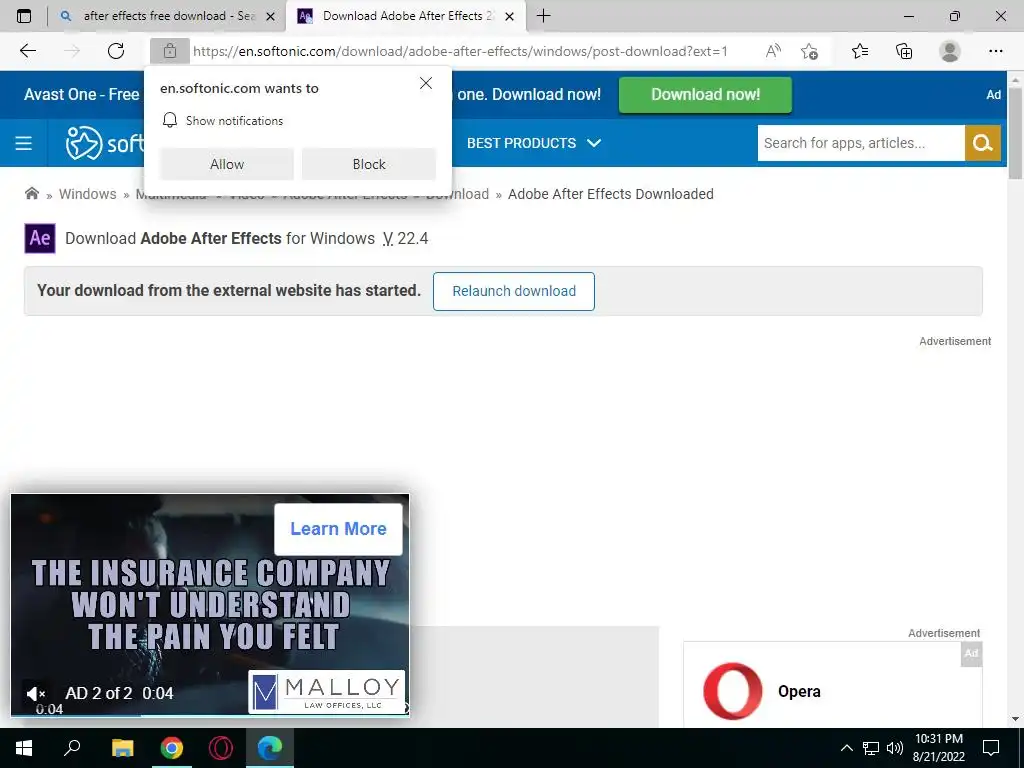Screen dimensions: 1024x768
Task: Open File Explorer from the taskbar
Action: 122,748
